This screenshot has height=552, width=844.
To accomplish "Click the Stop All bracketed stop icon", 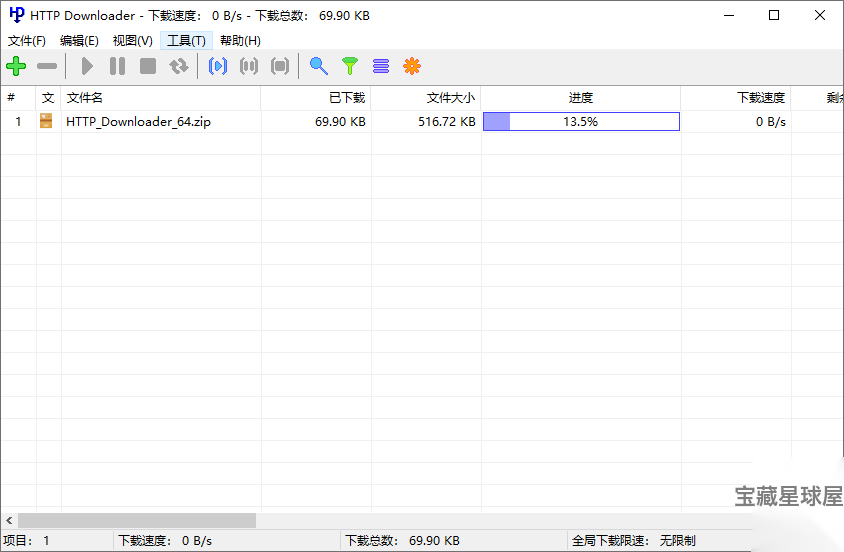I will tap(280, 66).
